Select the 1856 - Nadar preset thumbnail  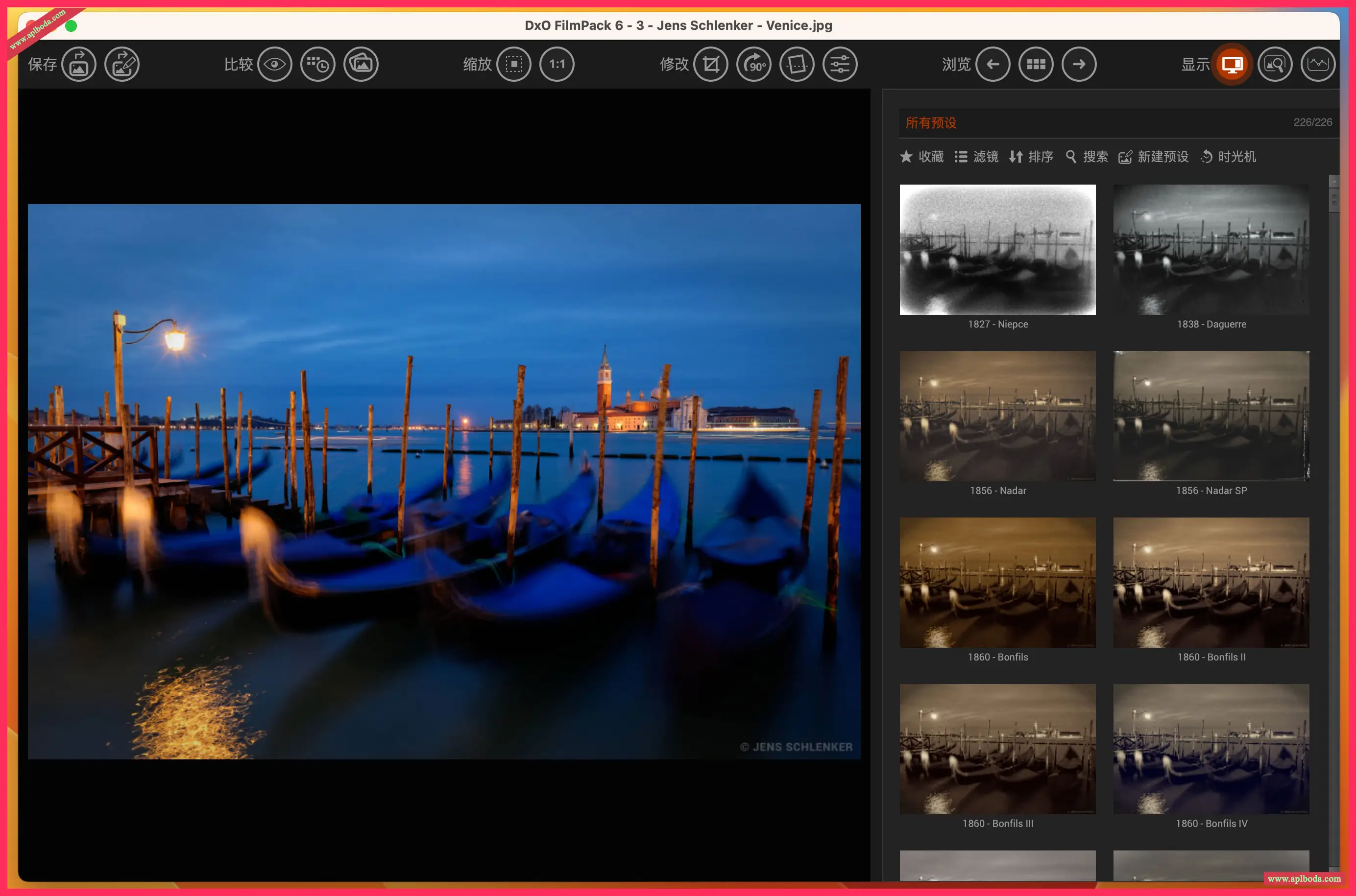(x=997, y=416)
